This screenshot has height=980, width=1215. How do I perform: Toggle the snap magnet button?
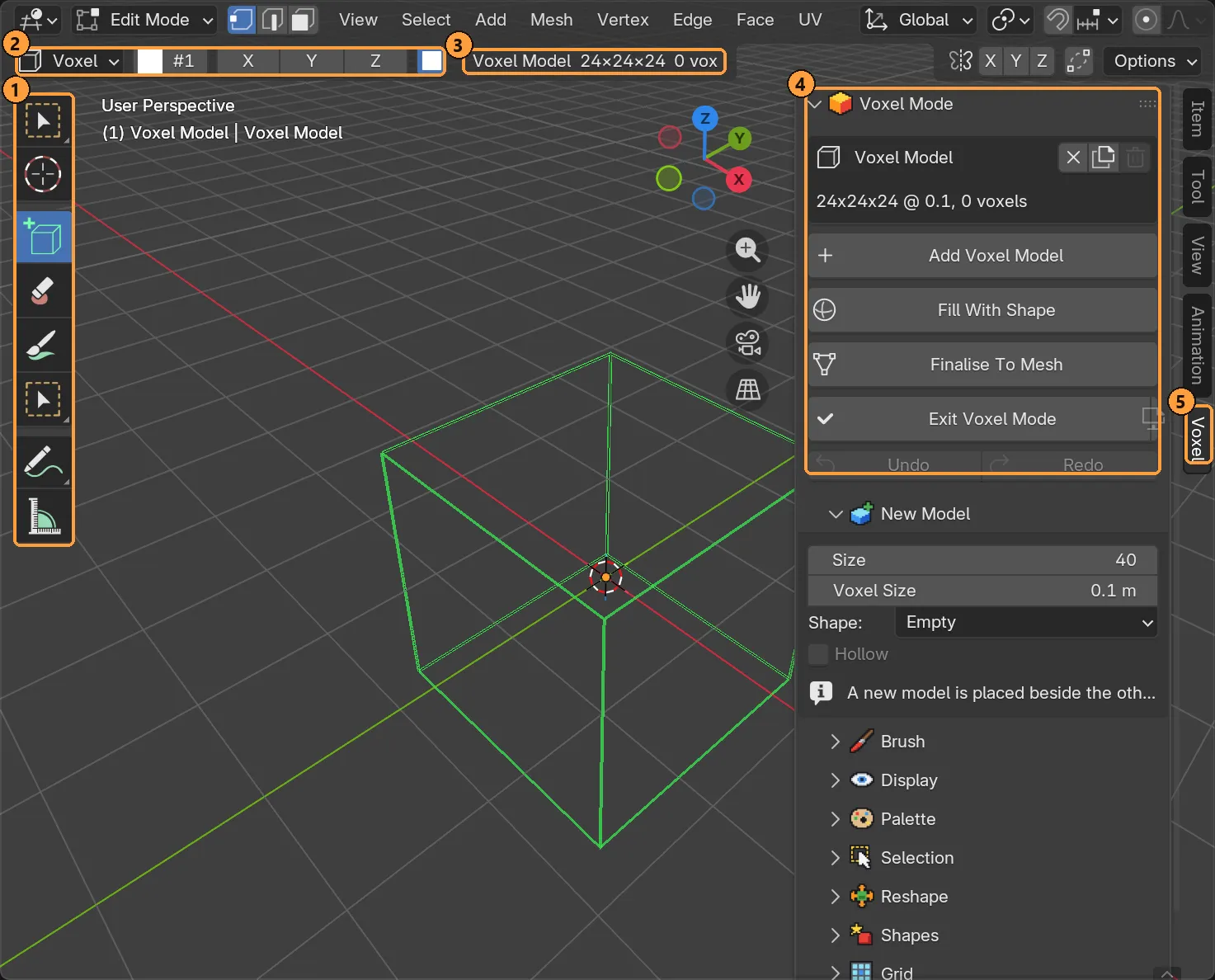click(1057, 20)
